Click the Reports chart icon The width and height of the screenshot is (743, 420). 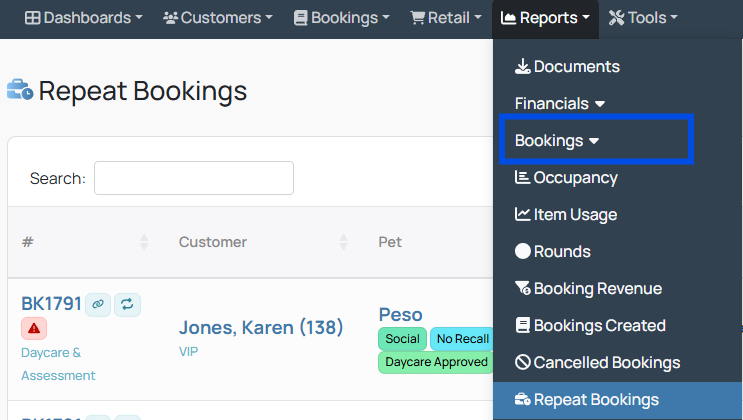(508, 18)
